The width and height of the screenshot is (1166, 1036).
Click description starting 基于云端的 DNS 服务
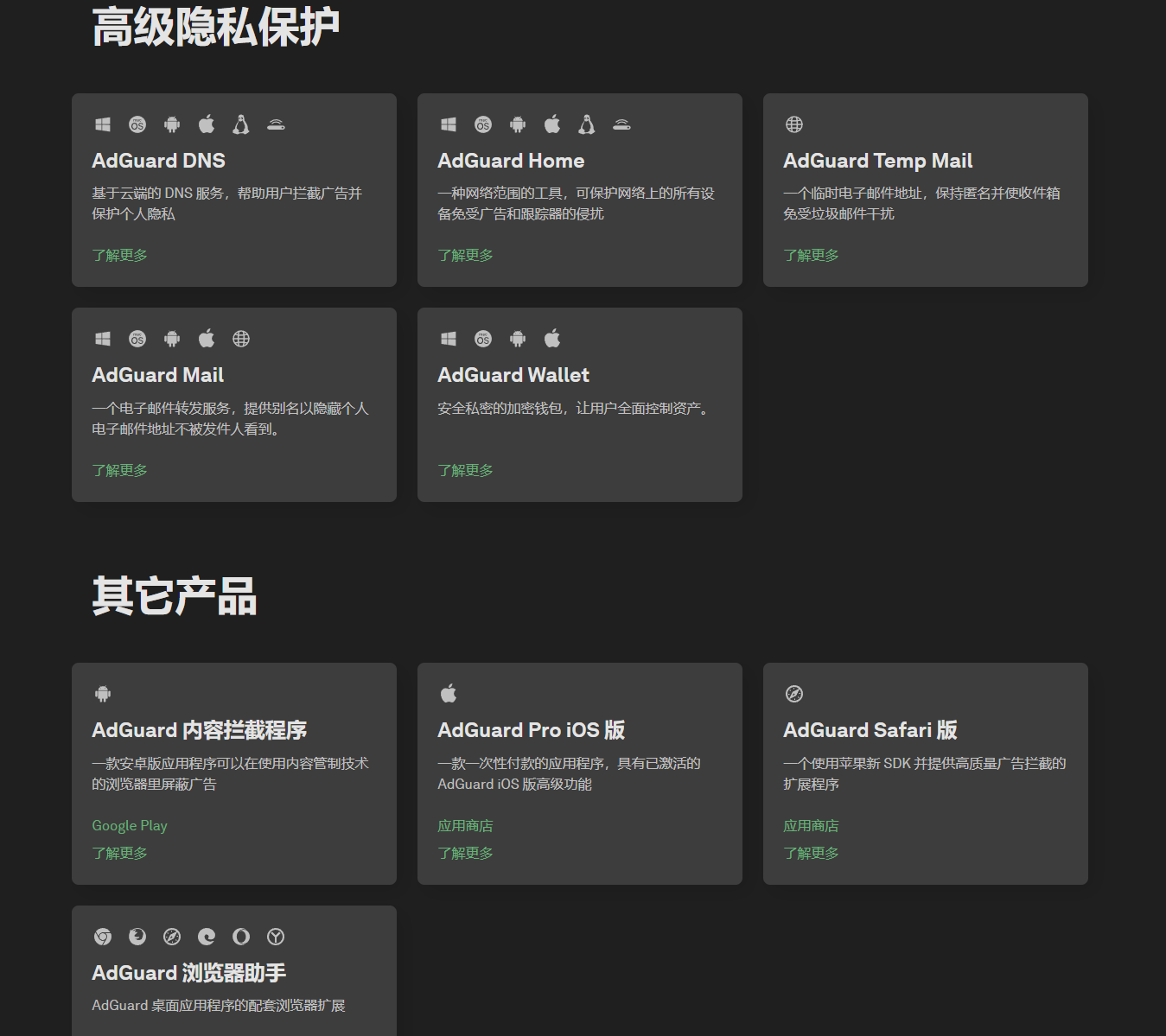pos(227,203)
